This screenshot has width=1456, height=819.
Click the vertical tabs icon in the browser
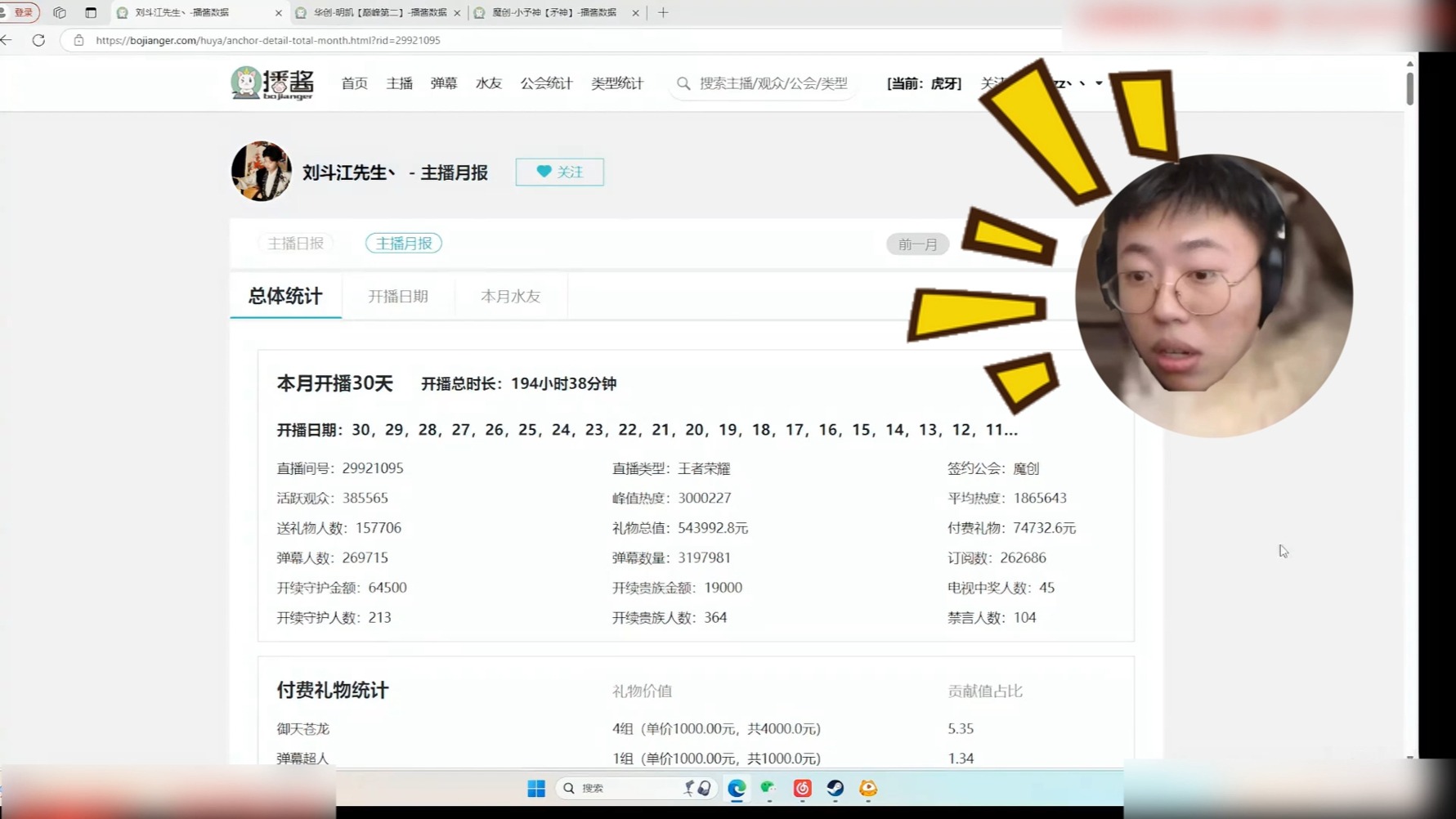(91, 12)
